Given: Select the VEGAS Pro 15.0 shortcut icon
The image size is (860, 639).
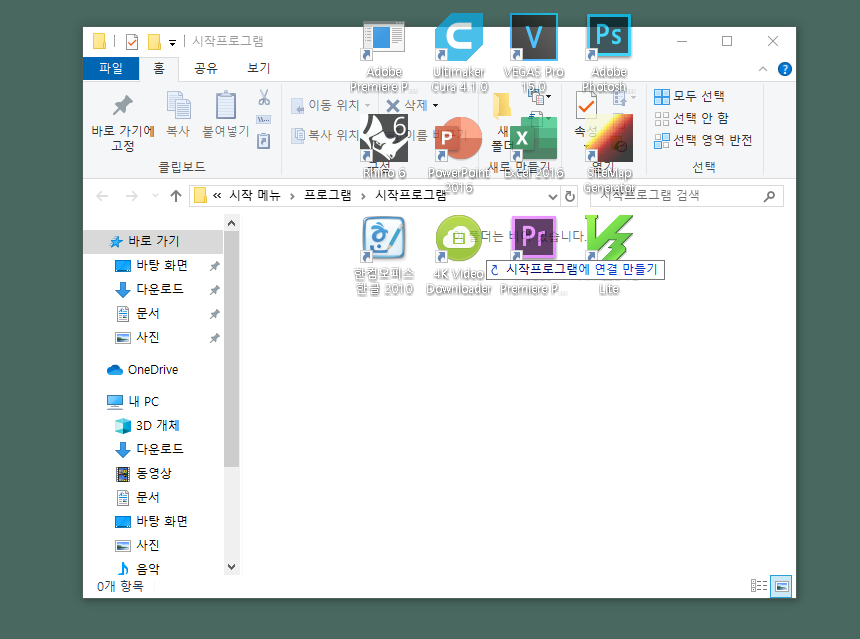Looking at the screenshot, I should (x=534, y=36).
